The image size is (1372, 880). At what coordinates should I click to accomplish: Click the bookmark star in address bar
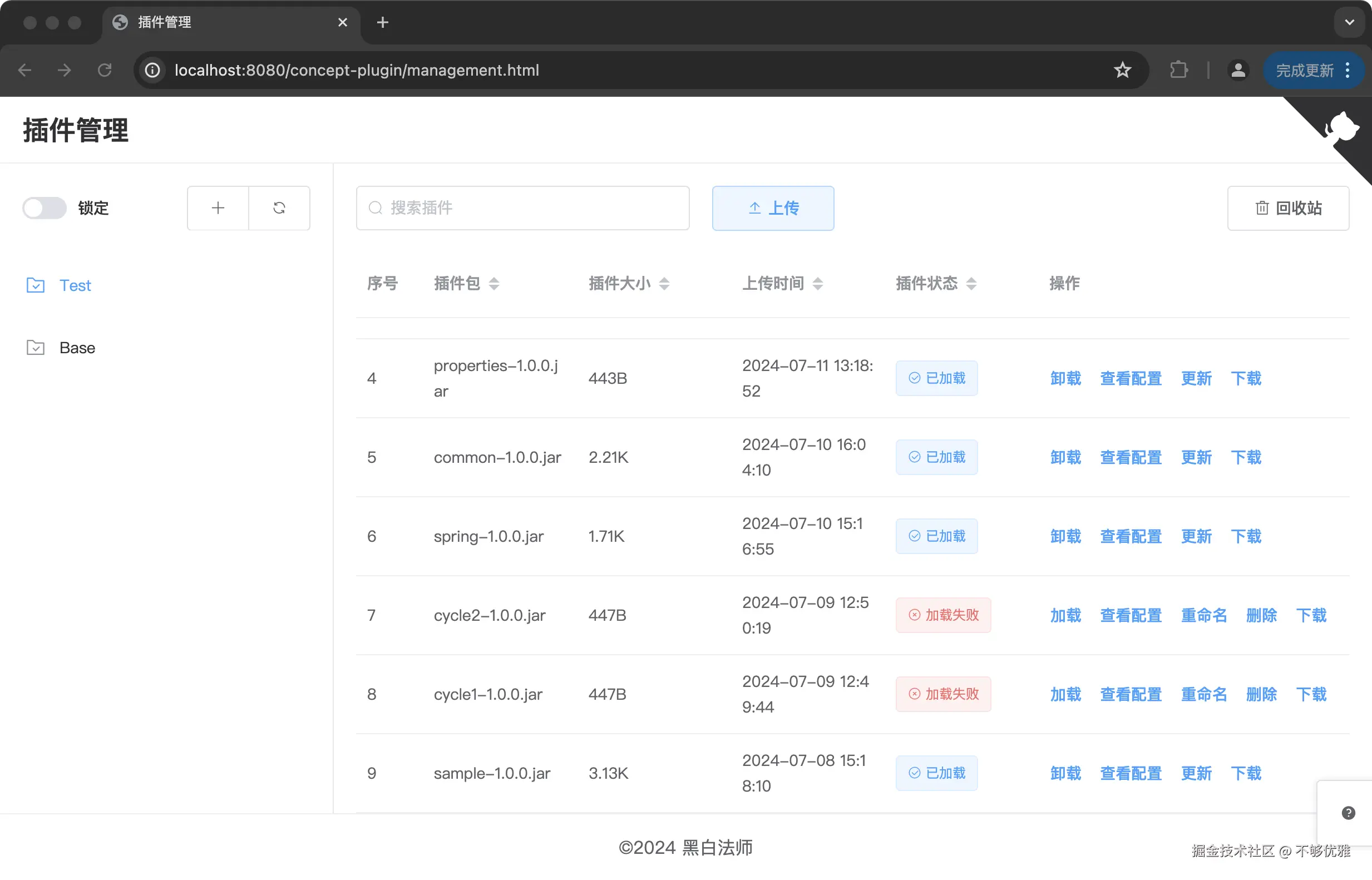click(1122, 70)
